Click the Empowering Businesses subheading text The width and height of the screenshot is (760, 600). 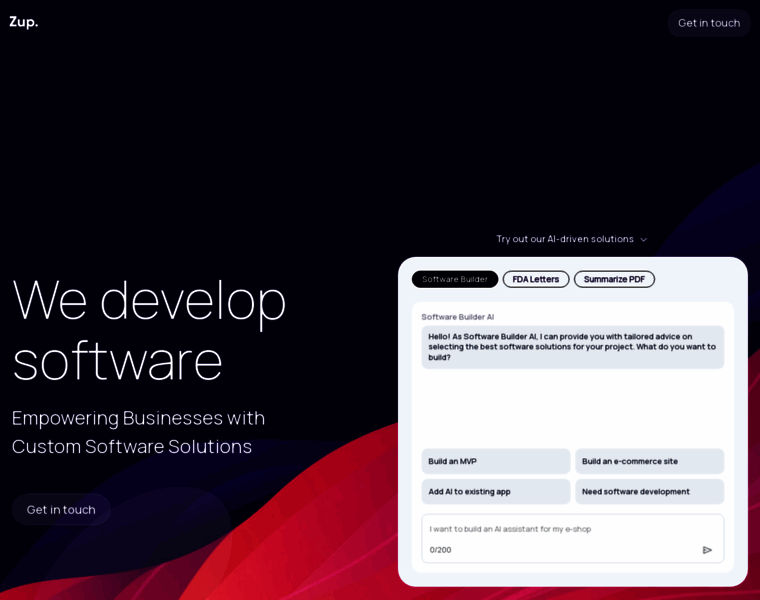[x=138, y=432]
